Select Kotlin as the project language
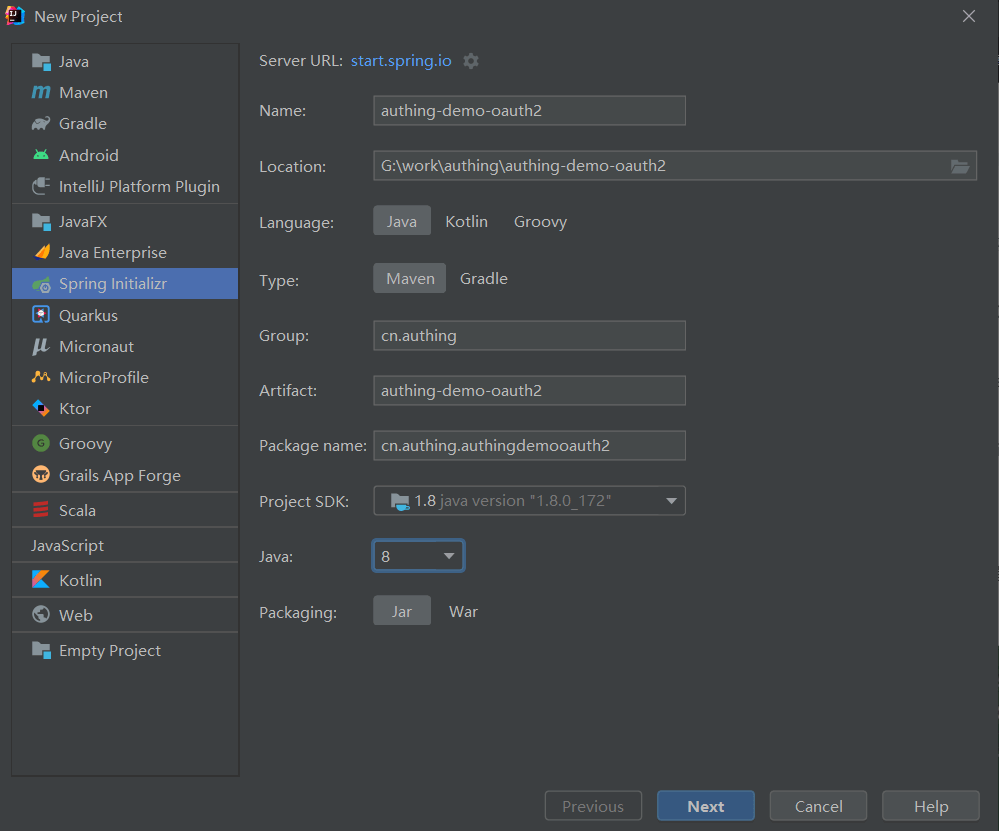This screenshot has width=999, height=831. pyautogui.click(x=466, y=221)
